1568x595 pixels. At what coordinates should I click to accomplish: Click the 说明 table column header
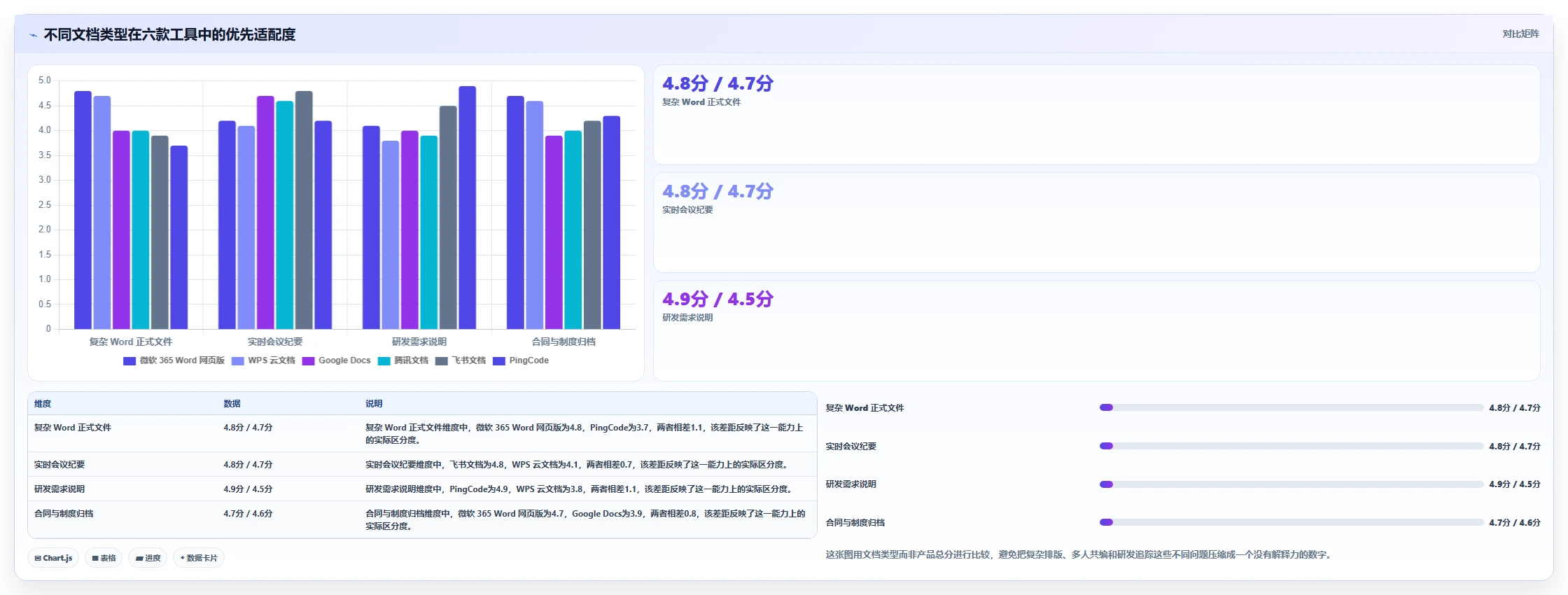374,404
